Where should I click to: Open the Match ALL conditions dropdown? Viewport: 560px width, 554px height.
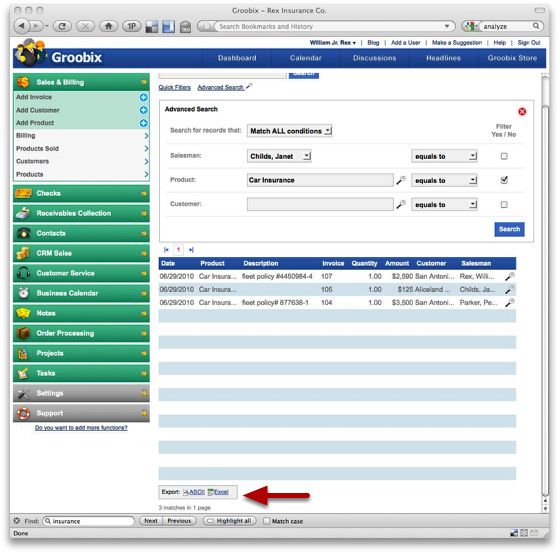coord(290,131)
